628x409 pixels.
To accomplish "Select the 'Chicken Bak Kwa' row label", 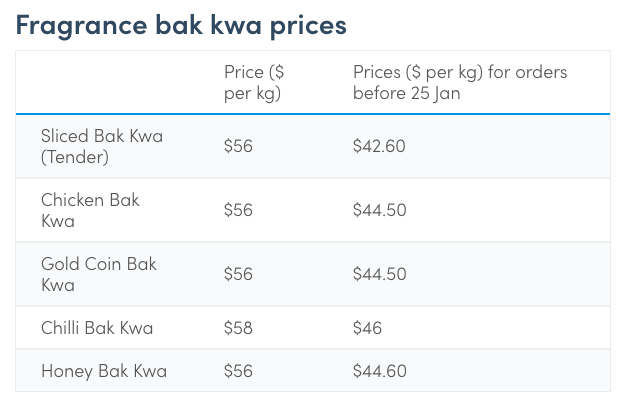I will coord(90,209).
